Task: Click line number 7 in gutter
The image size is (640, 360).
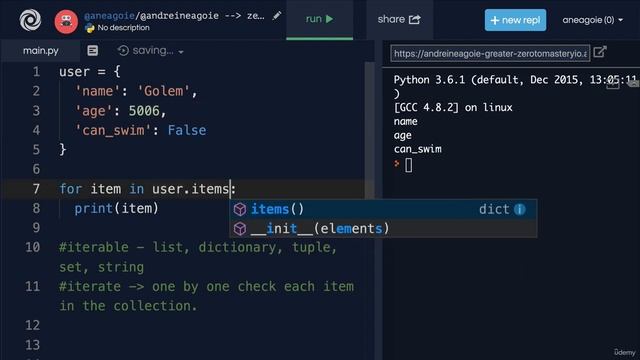Action: (x=36, y=189)
